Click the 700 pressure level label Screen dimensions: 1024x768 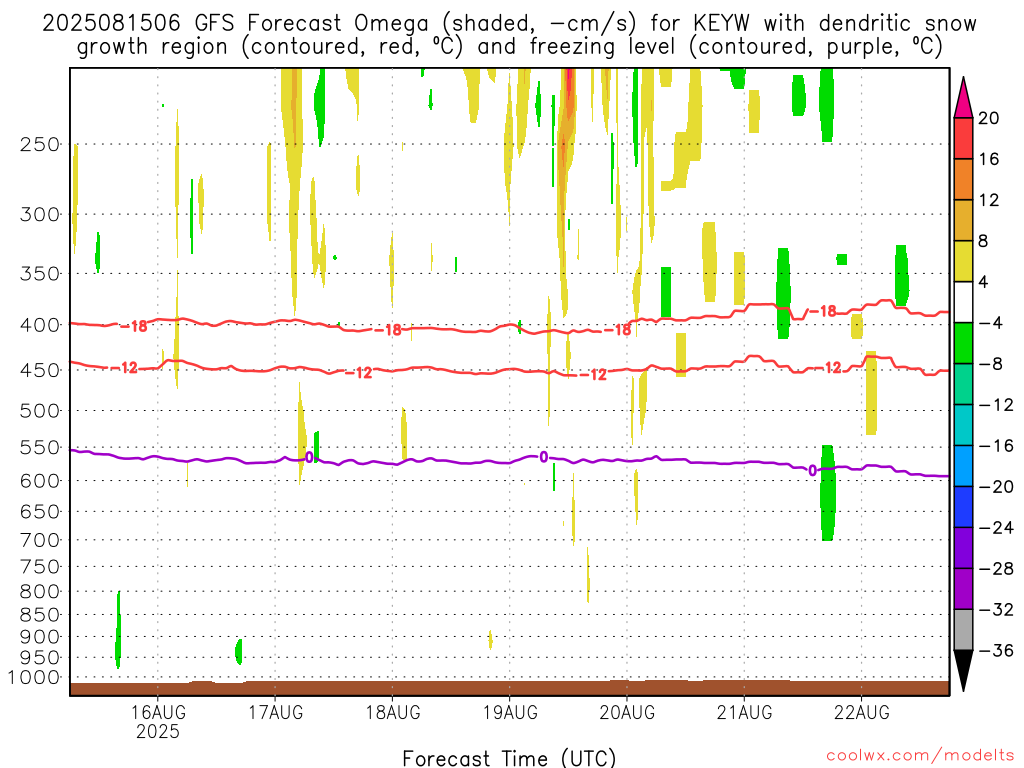[x=40, y=540]
